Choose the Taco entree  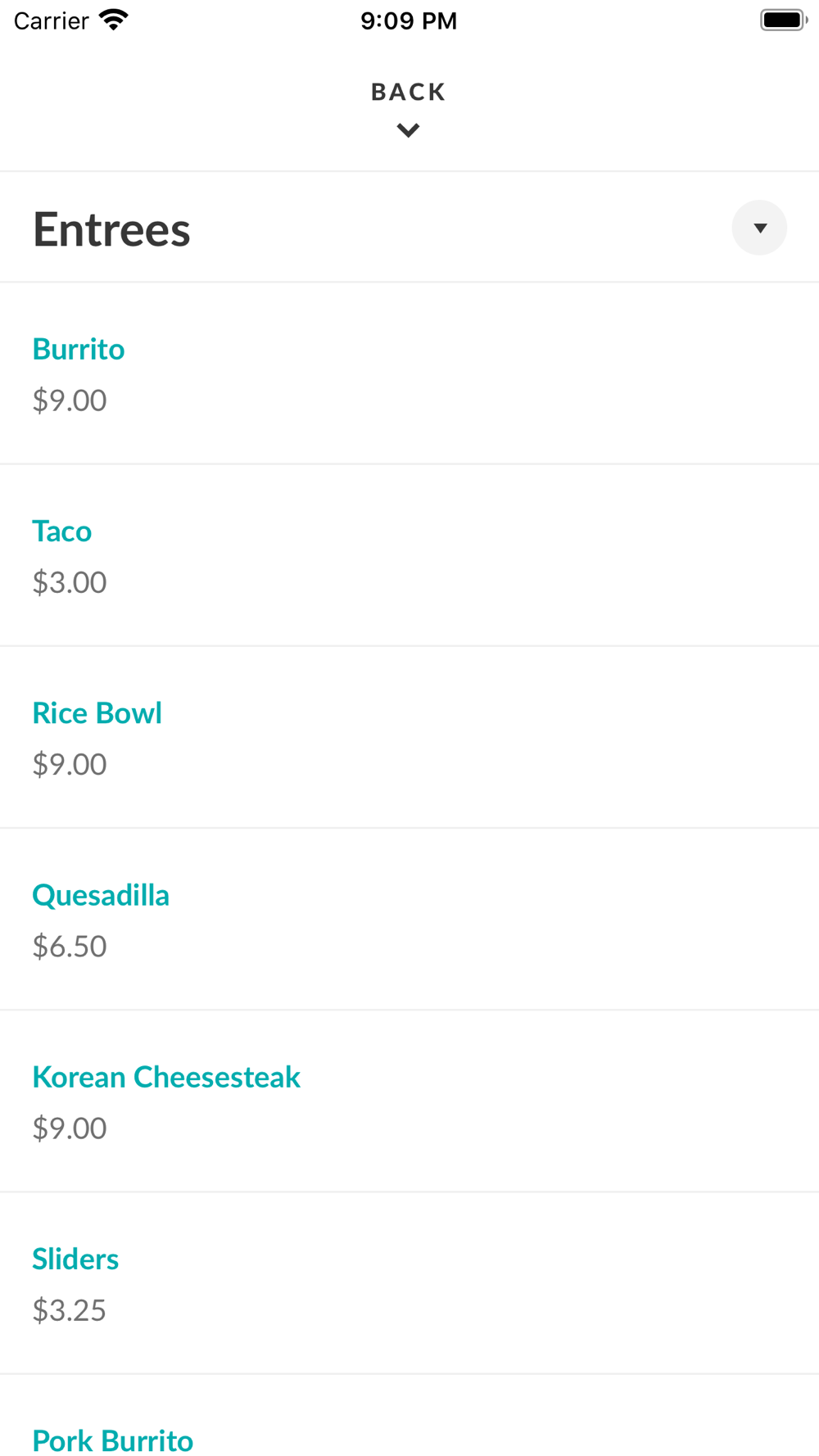(x=62, y=531)
